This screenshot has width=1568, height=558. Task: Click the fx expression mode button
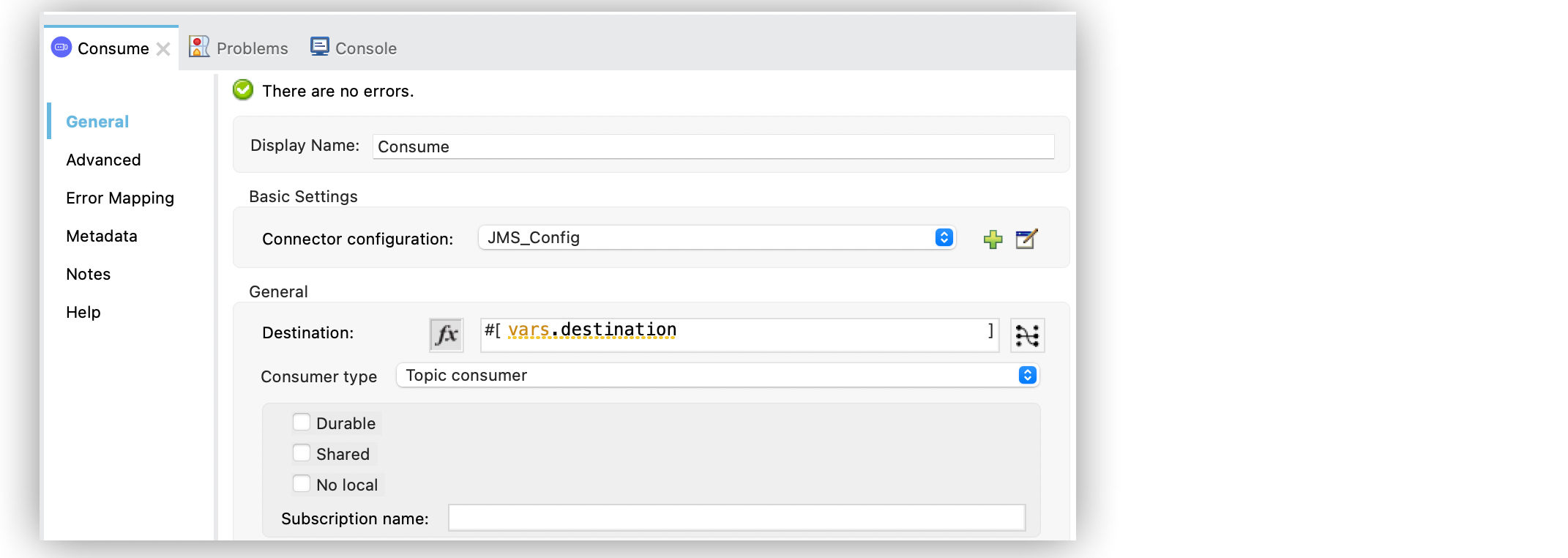(x=446, y=335)
